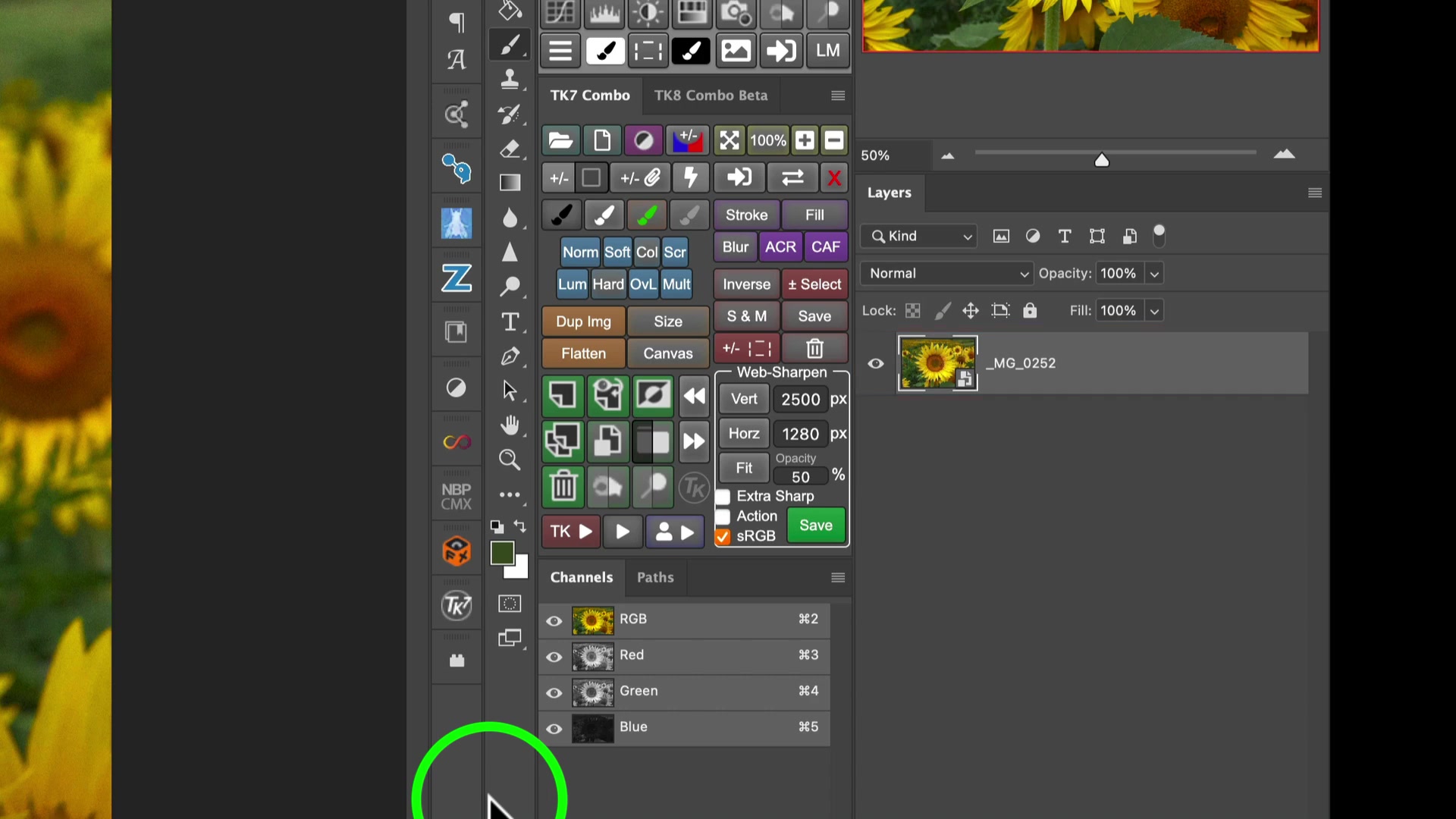Screen dimensions: 1456x819
Task: Click the foreground green color swatch
Action: tap(501, 553)
